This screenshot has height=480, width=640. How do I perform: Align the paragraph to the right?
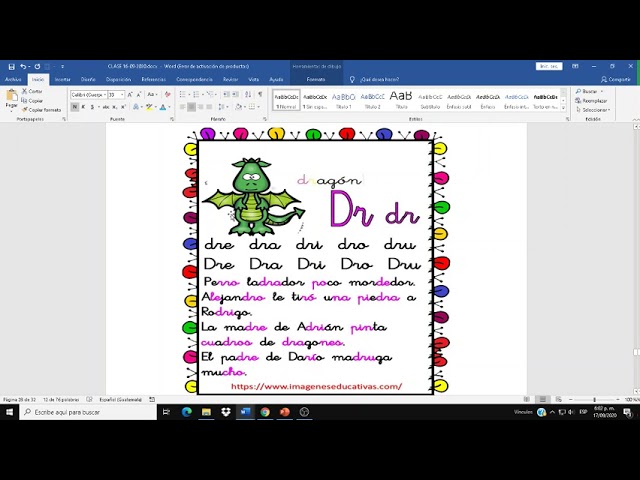pos(200,107)
